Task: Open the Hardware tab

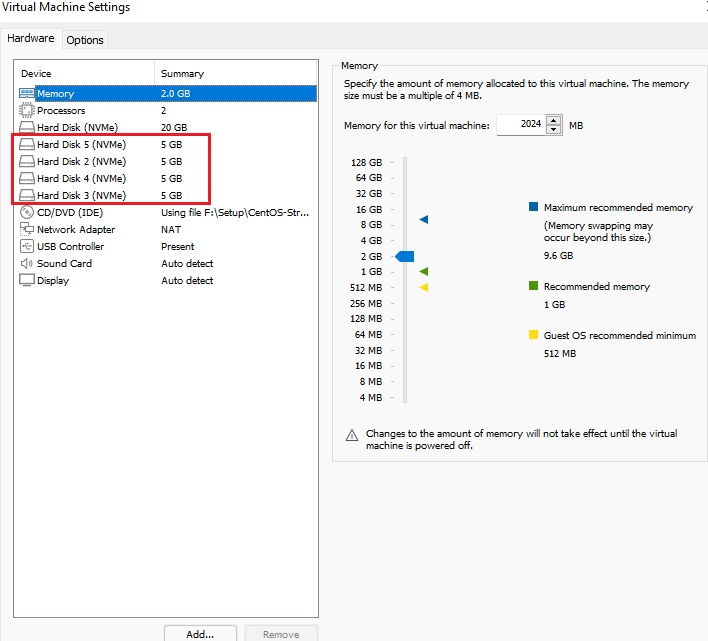Action: (x=31, y=39)
